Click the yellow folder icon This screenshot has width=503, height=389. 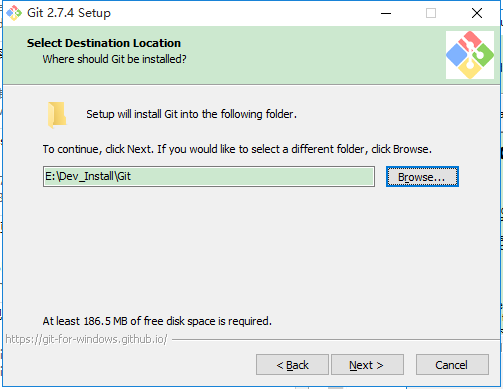tap(57, 115)
